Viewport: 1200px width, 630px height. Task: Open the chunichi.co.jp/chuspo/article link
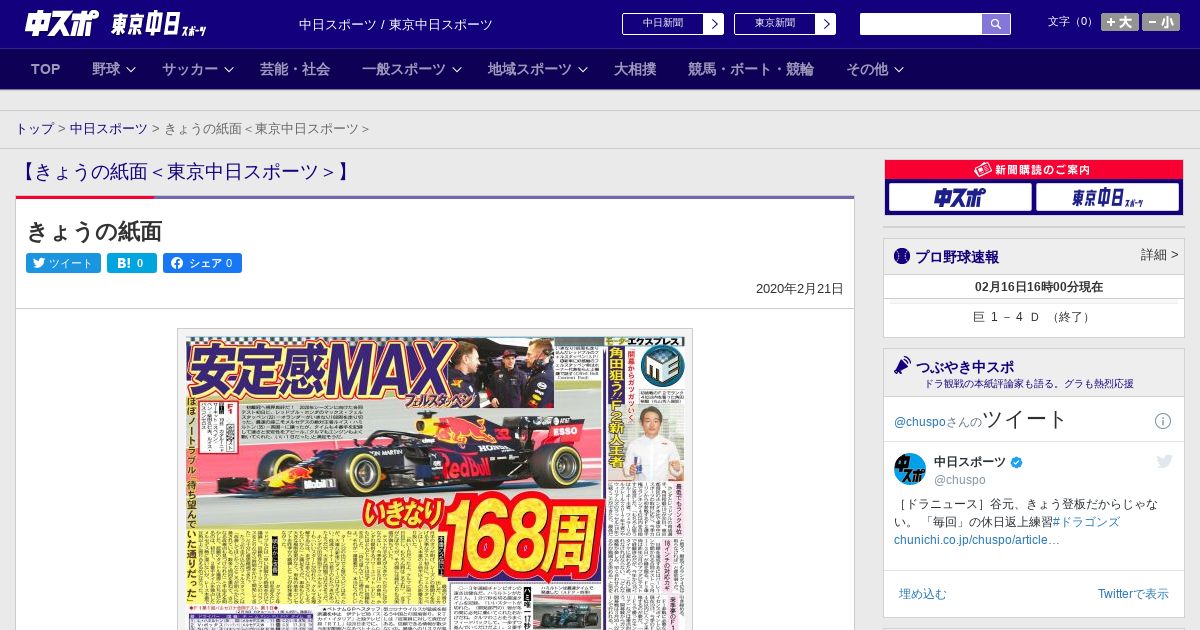[977, 540]
